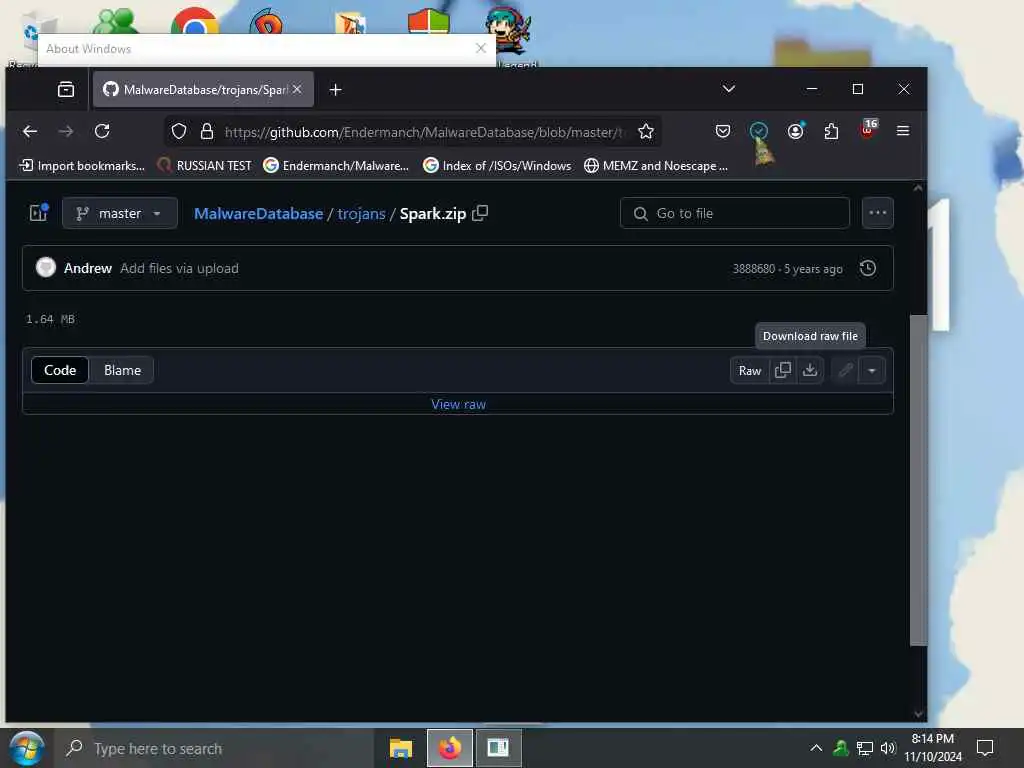Screen dimensions: 1024x768
Task: Copy raw file contents
Action: (x=782, y=370)
